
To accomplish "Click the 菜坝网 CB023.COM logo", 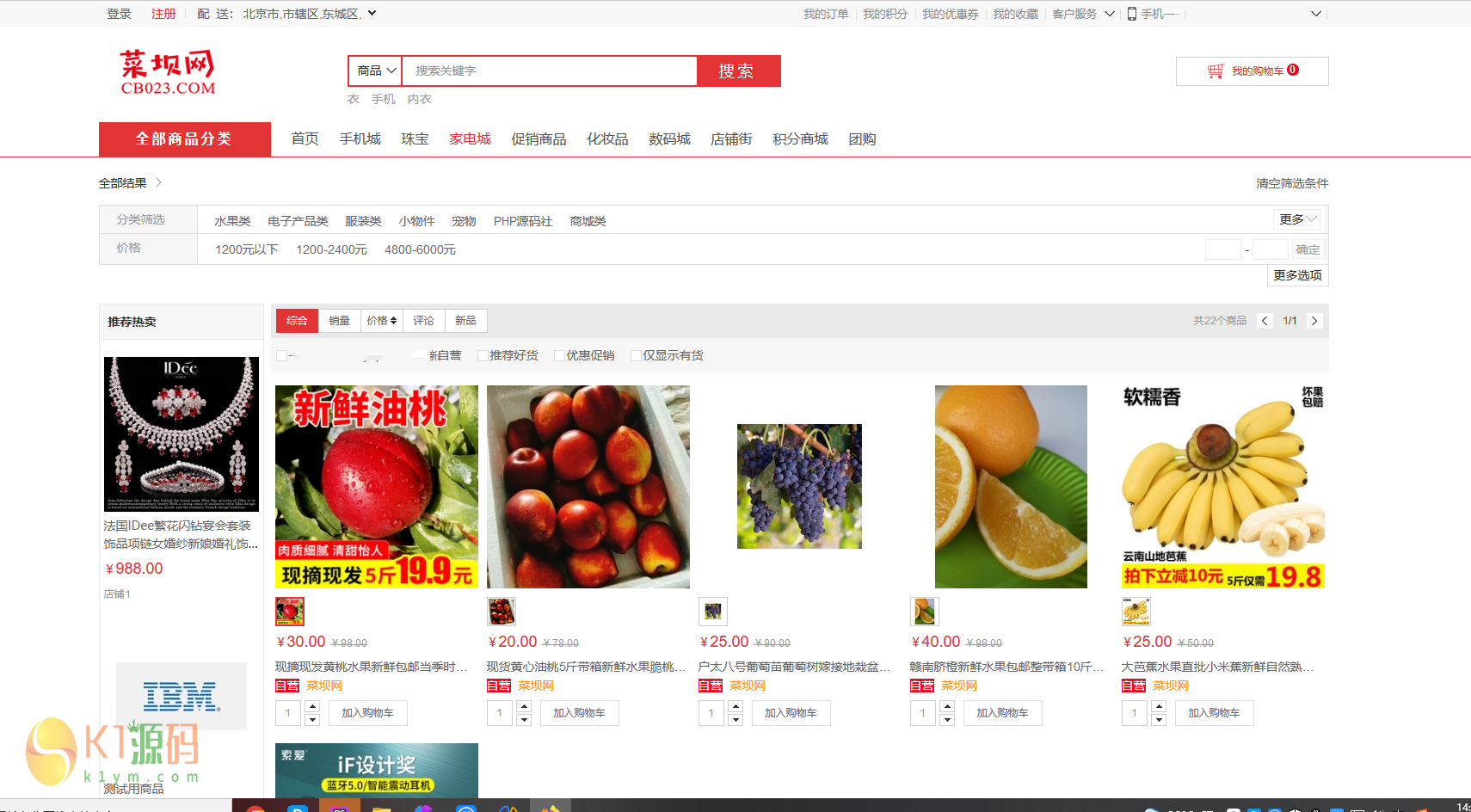I will click(168, 72).
